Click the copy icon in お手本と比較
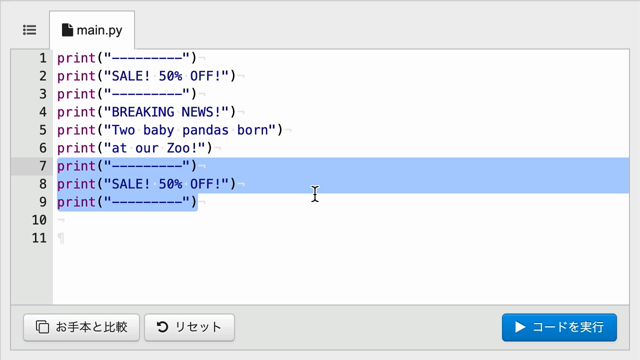Screen dimensions: 640x360 click(42, 327)
